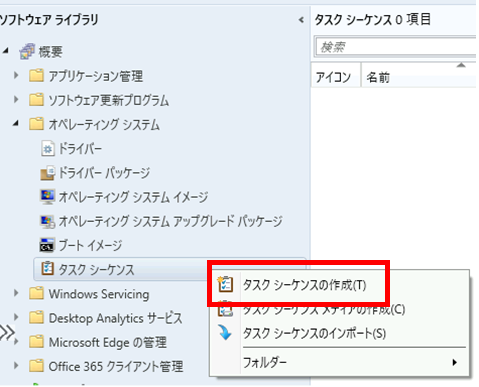Choose タスク シーケンスのインポート(S) menu entry

point(314,333)
